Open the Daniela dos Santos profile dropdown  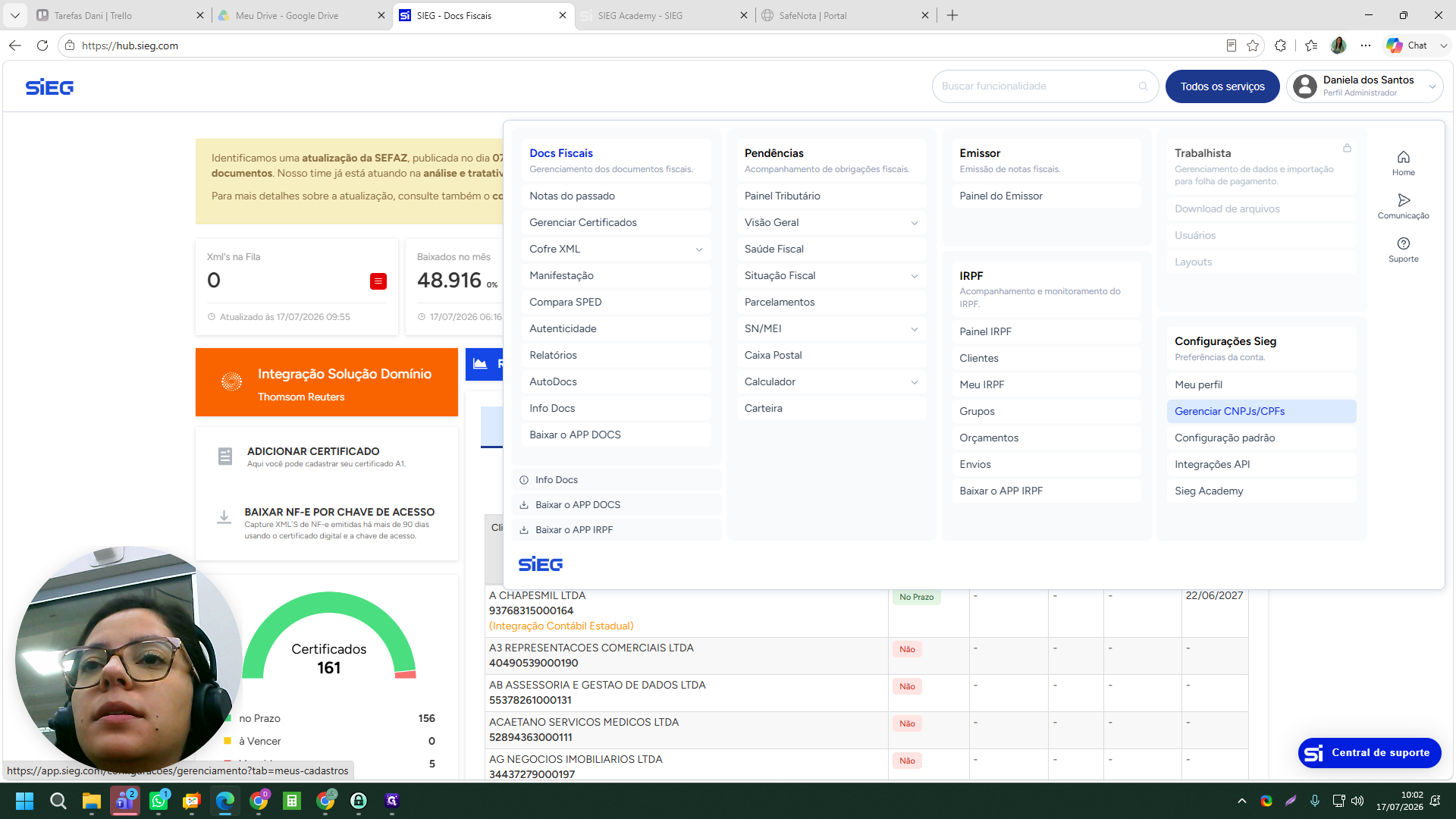point(1365,86)
